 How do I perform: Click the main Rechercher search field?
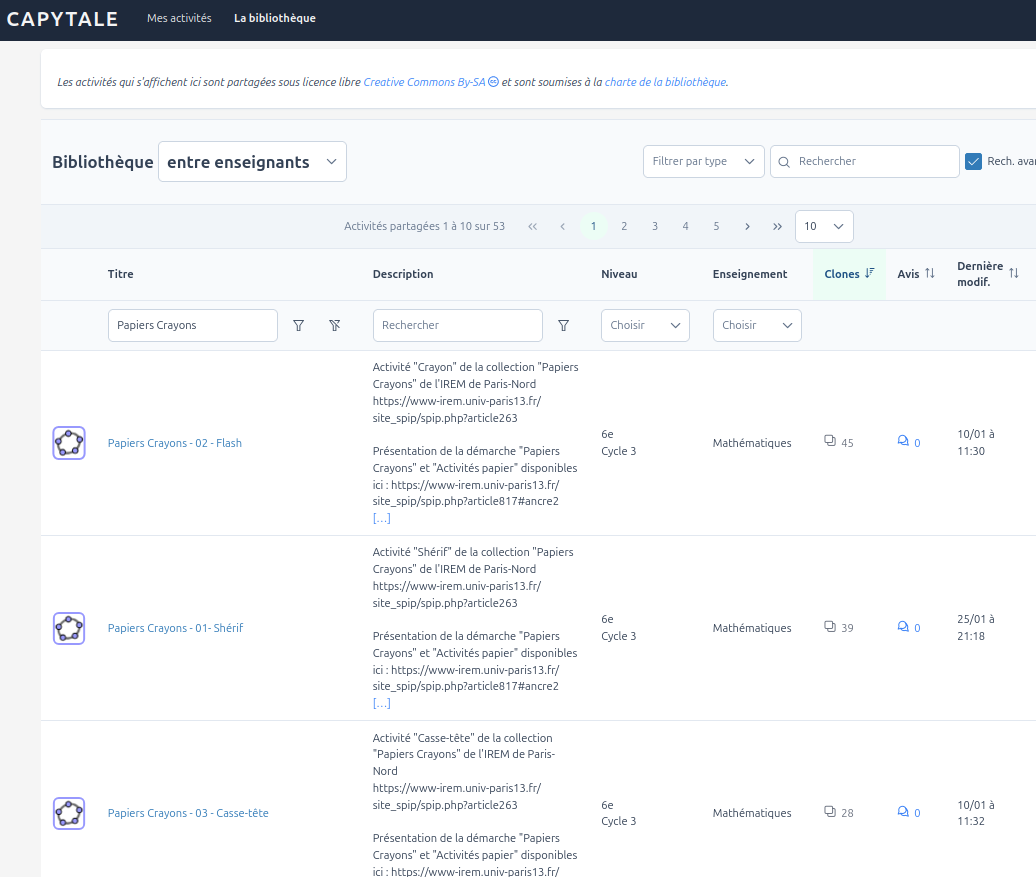click(865, 161)
